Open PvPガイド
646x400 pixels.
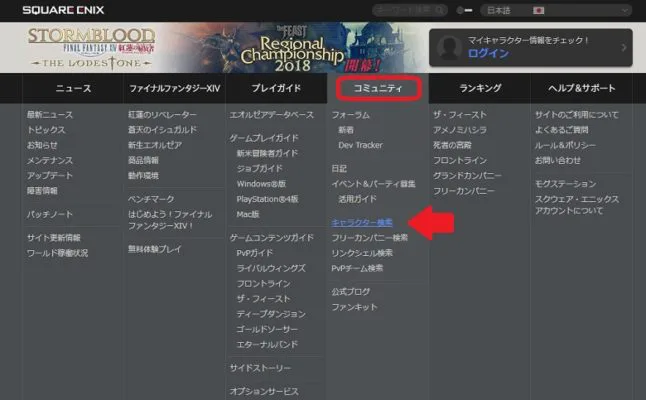(255, 253)
